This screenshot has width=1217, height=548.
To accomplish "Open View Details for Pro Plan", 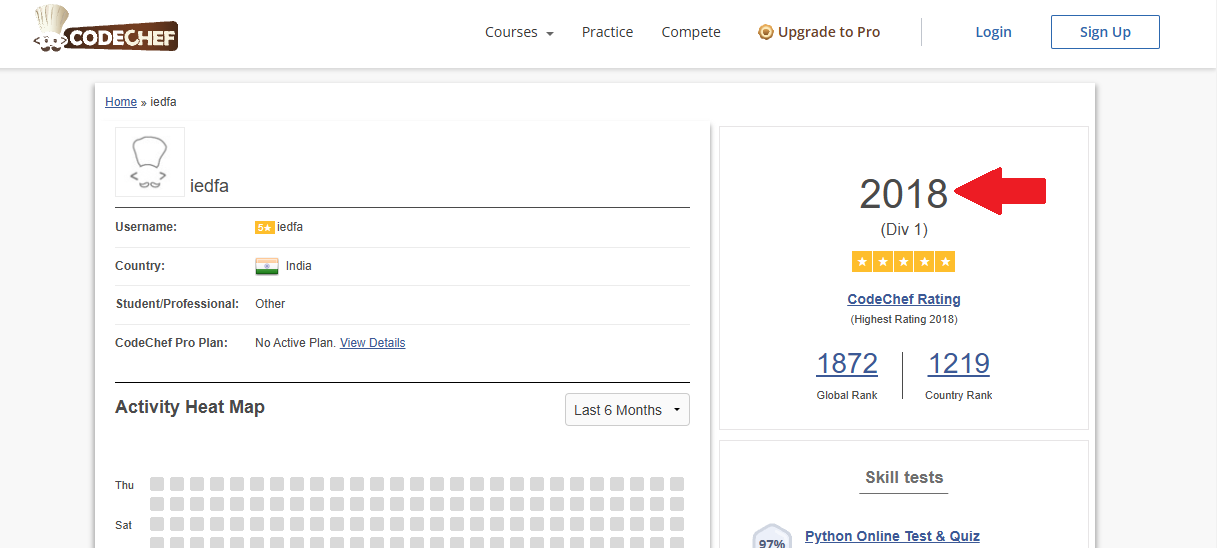I will click(x=372, y=343).
